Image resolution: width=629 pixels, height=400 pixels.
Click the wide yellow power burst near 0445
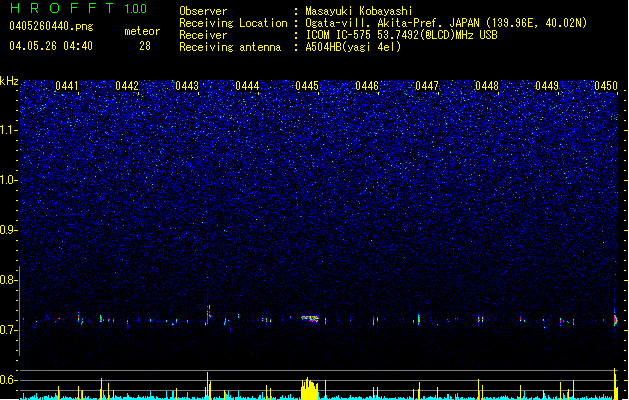(310, 389)
